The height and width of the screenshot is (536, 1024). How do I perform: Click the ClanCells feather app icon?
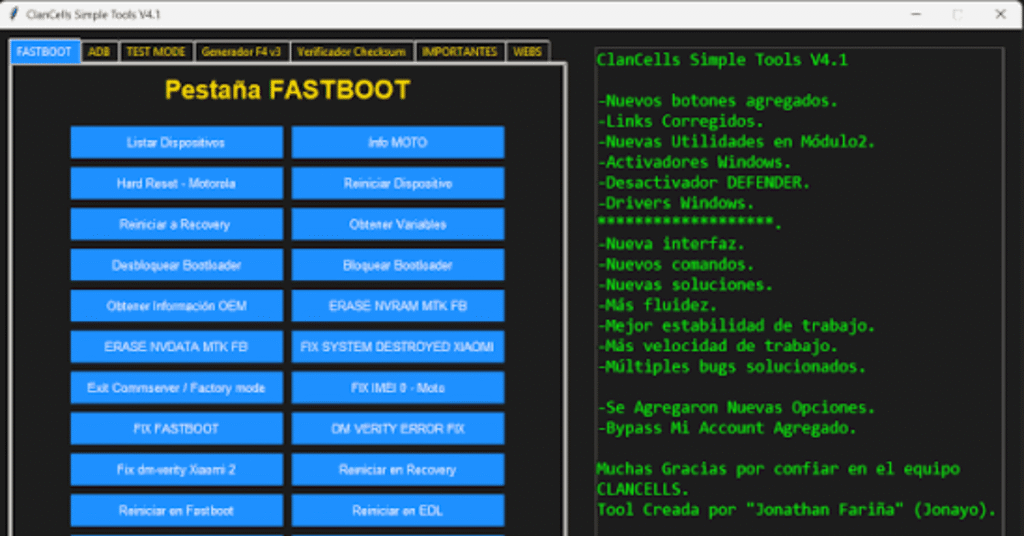[14, 14]
